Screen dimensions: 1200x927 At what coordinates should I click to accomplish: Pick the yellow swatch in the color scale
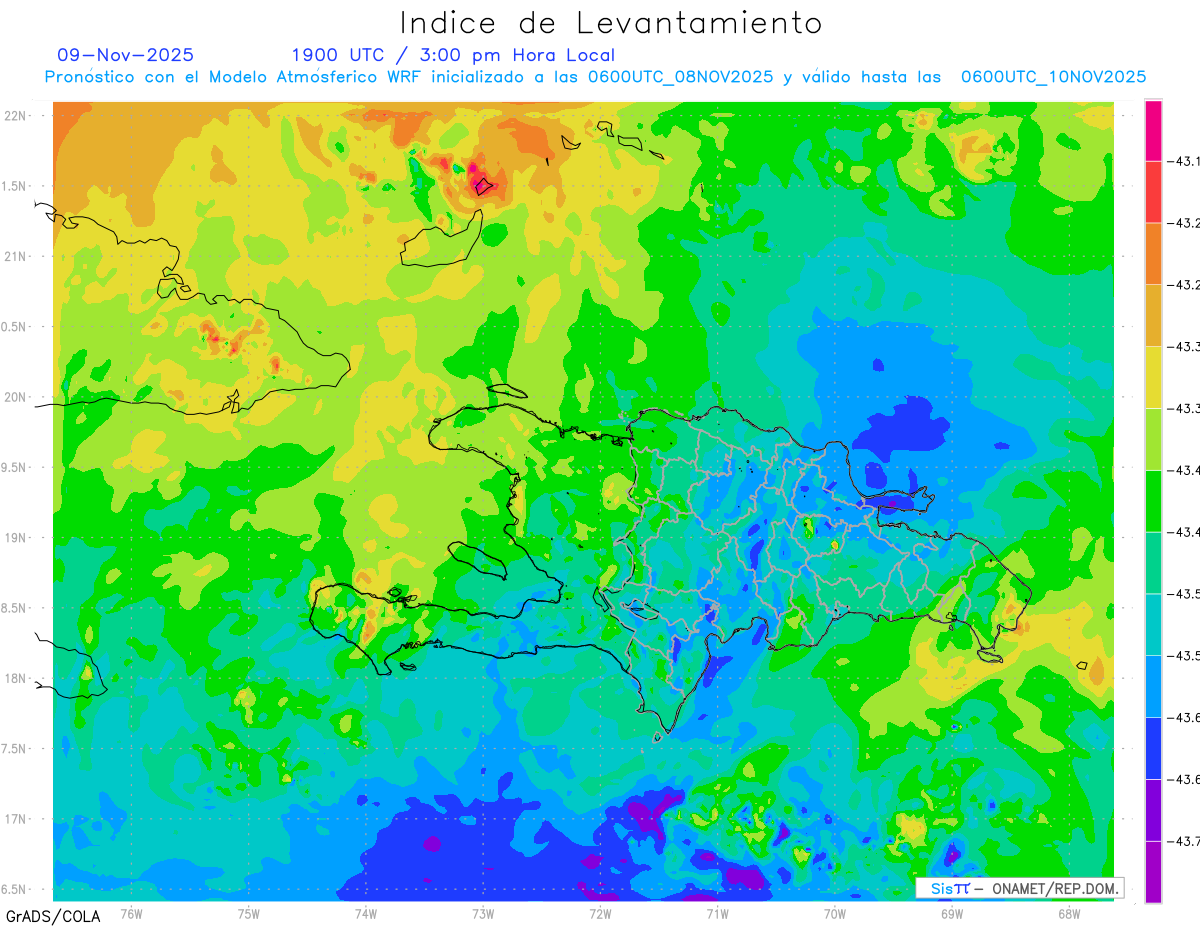[x=1153, y=377]
